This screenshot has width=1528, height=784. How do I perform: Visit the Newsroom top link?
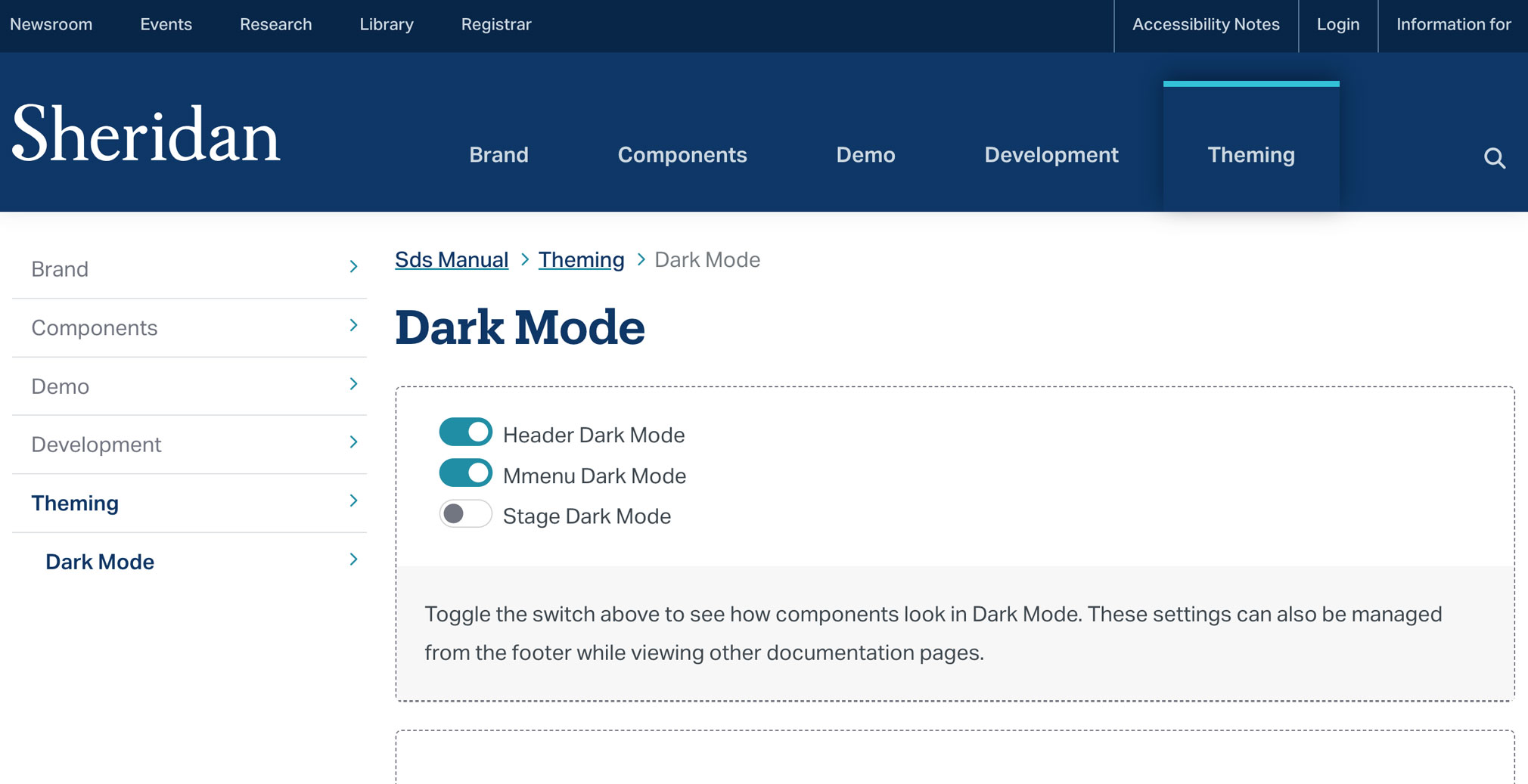51,24
